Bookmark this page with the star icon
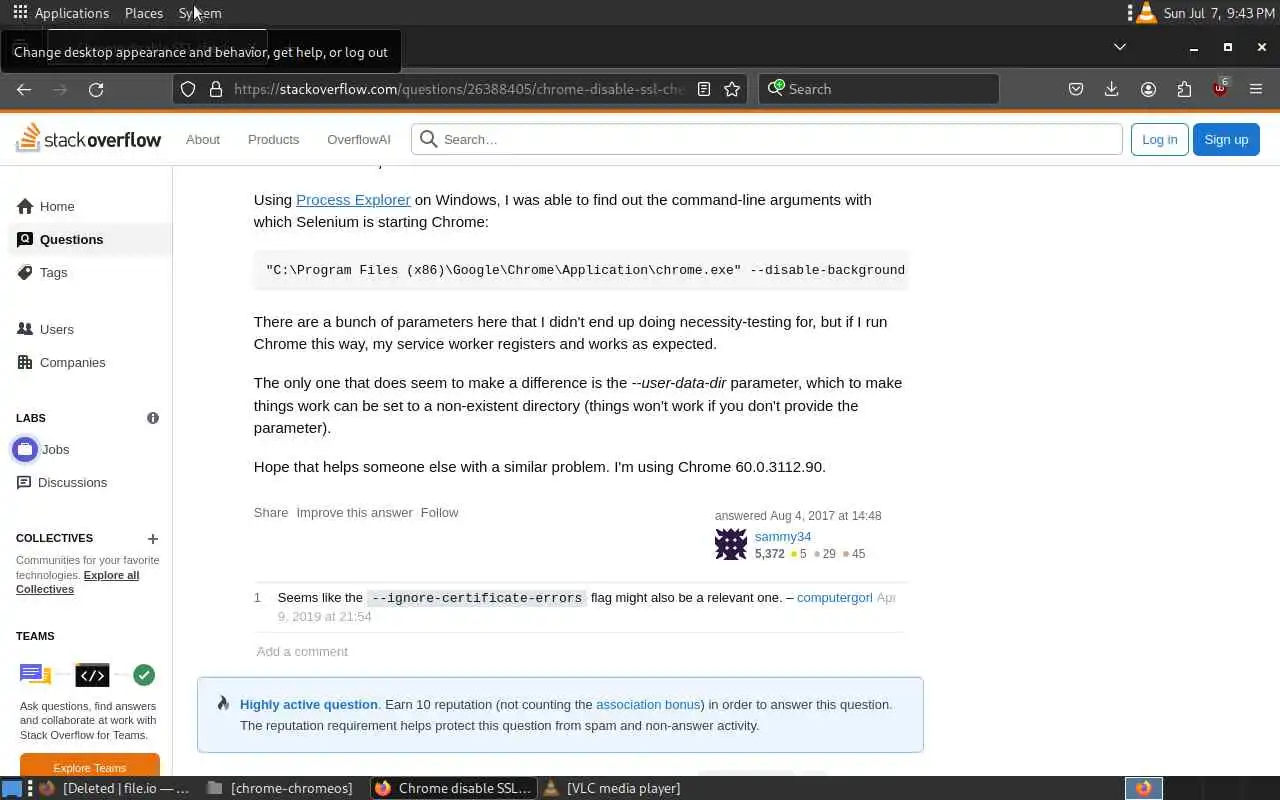This screenshot has width=1280, height=800. (732, 89)
